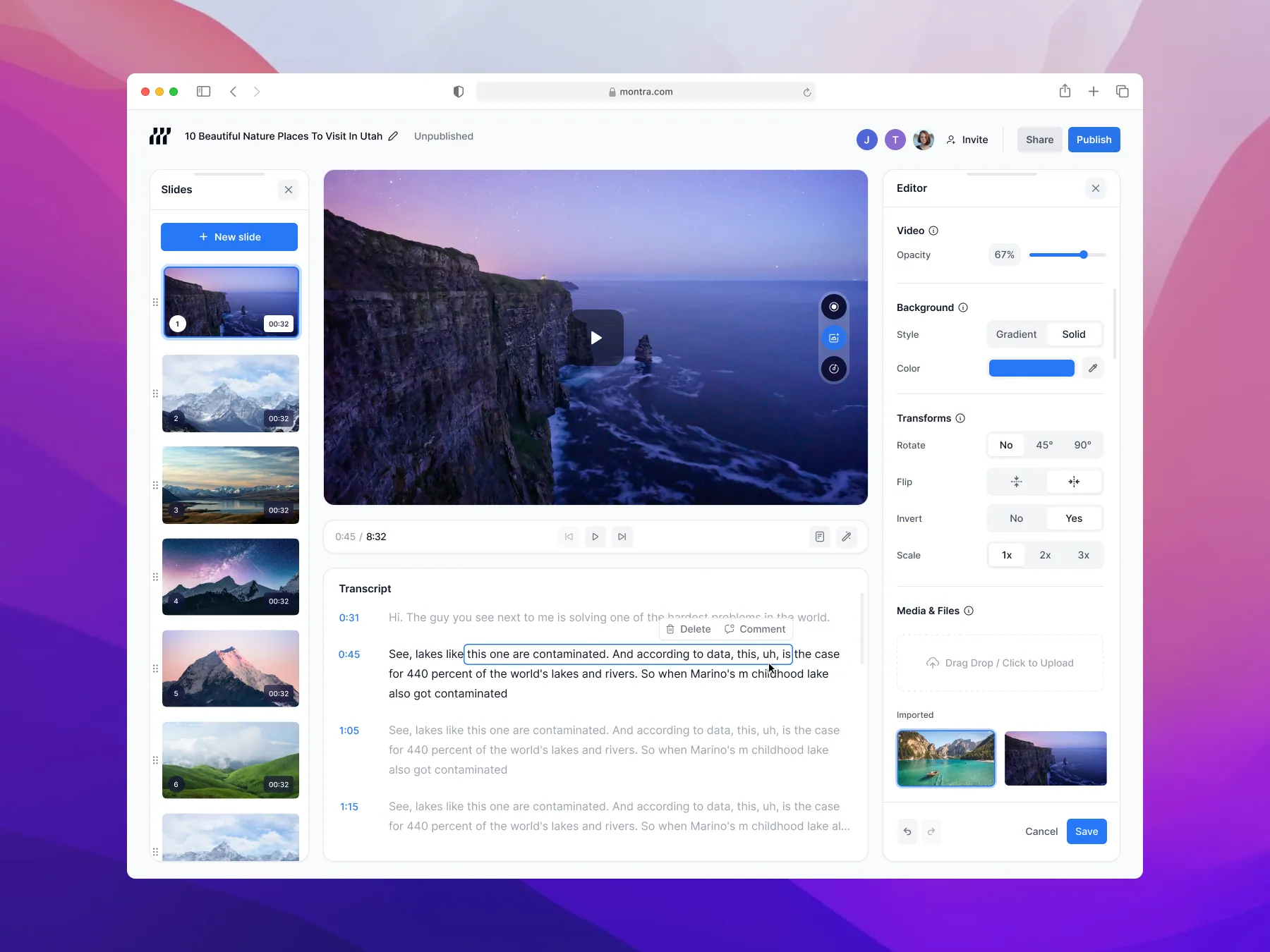Select slide 2 snowy mountain thumbnail
The width and height of the screenshot is (1270, 952).
click(x=231, y=393)
